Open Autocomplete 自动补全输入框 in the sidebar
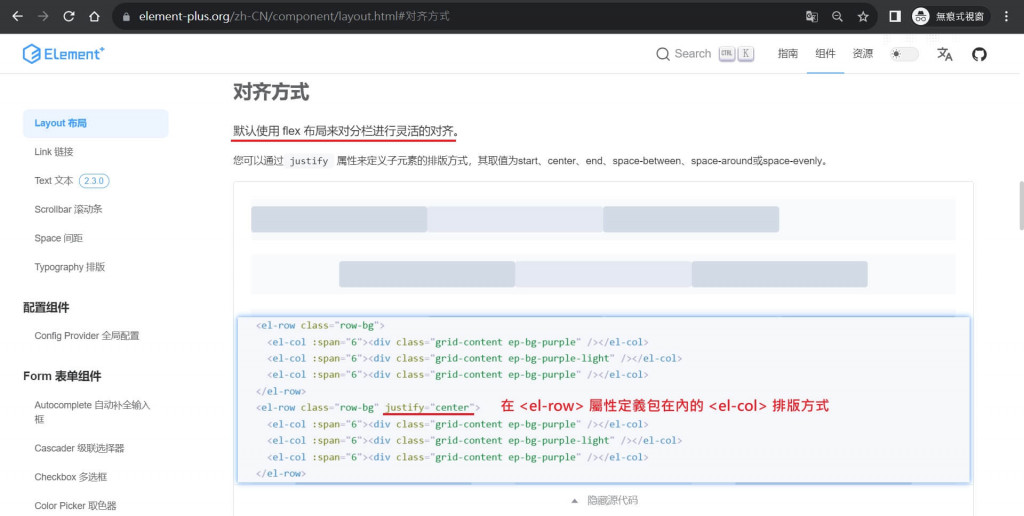1024x516 pixels. [92, 411]
